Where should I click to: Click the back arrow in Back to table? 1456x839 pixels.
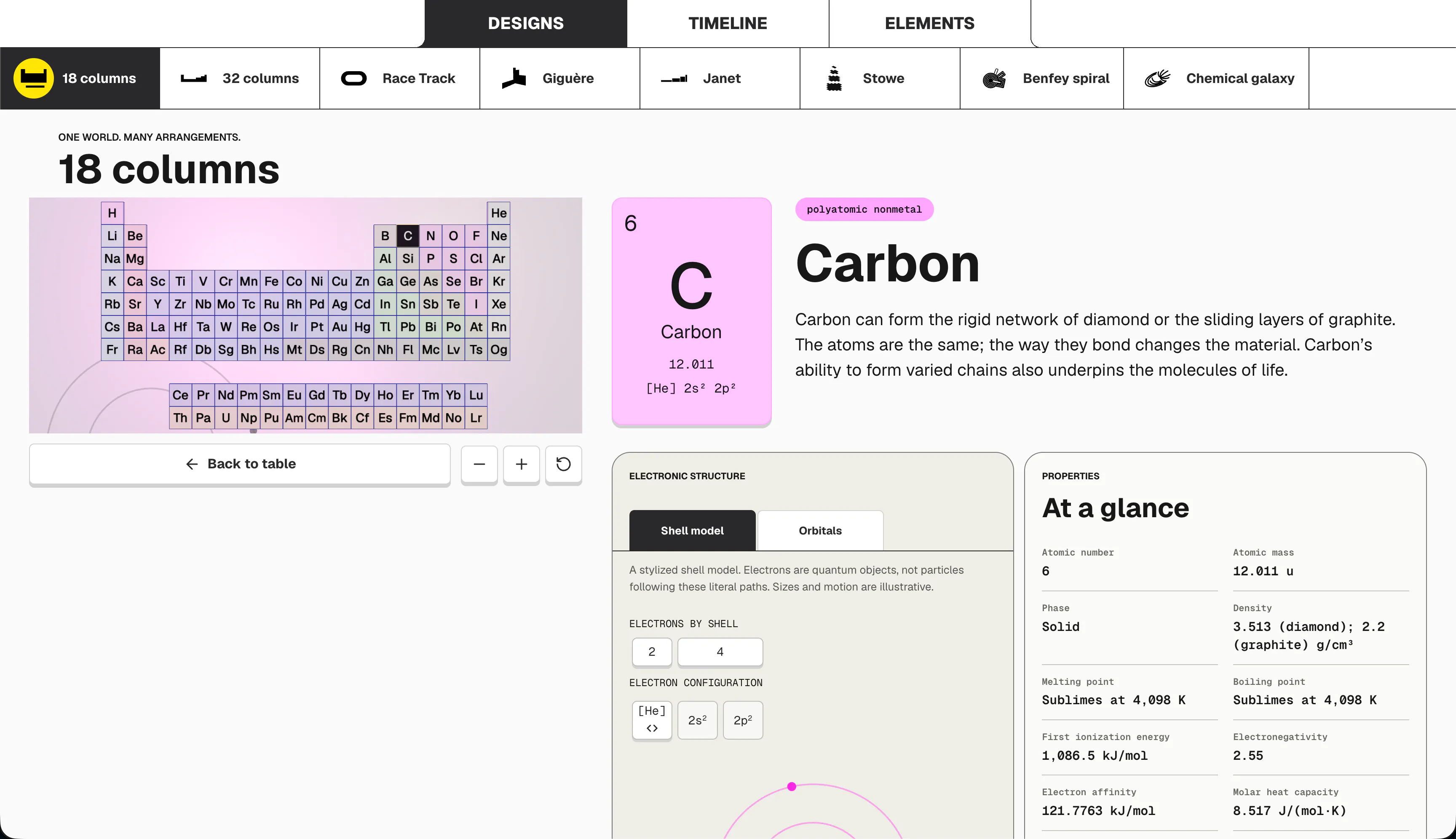[x=192, y=464]
